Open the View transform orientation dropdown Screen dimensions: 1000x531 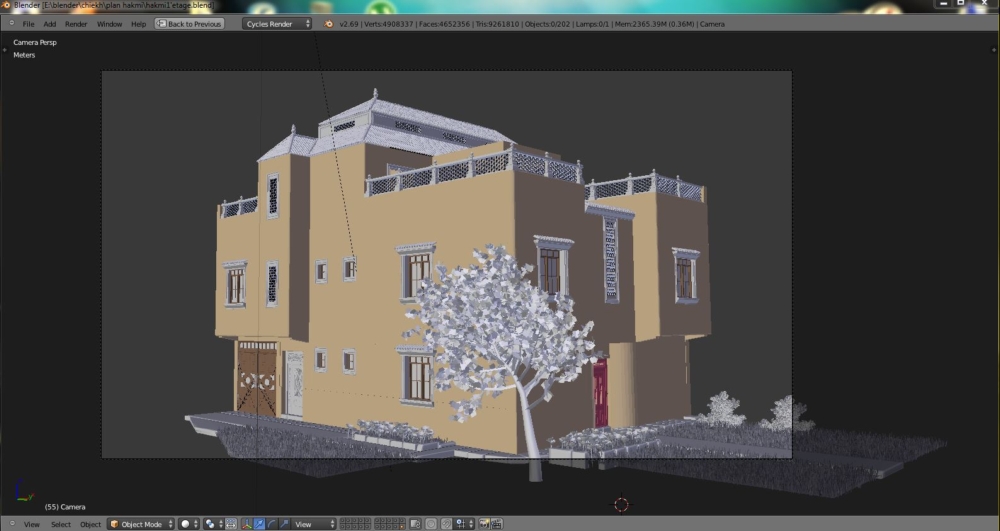tap(313, 524)
